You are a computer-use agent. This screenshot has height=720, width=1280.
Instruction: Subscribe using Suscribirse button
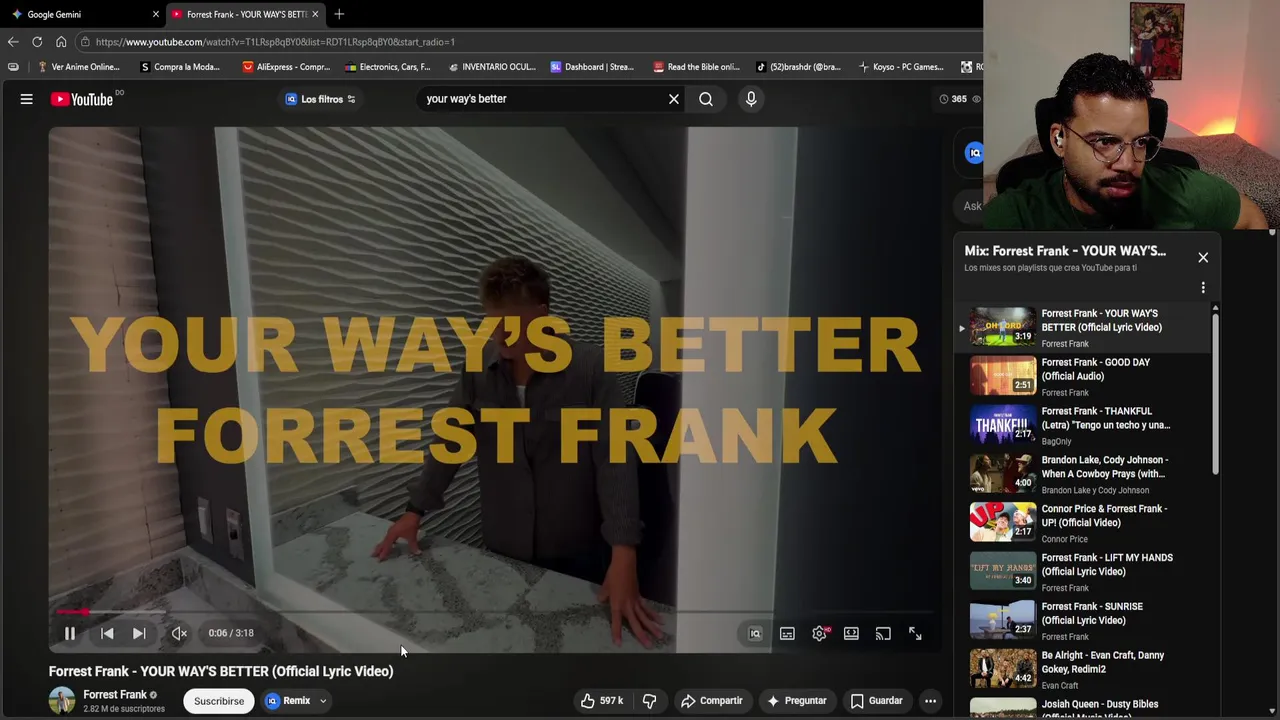click(219, 701)
